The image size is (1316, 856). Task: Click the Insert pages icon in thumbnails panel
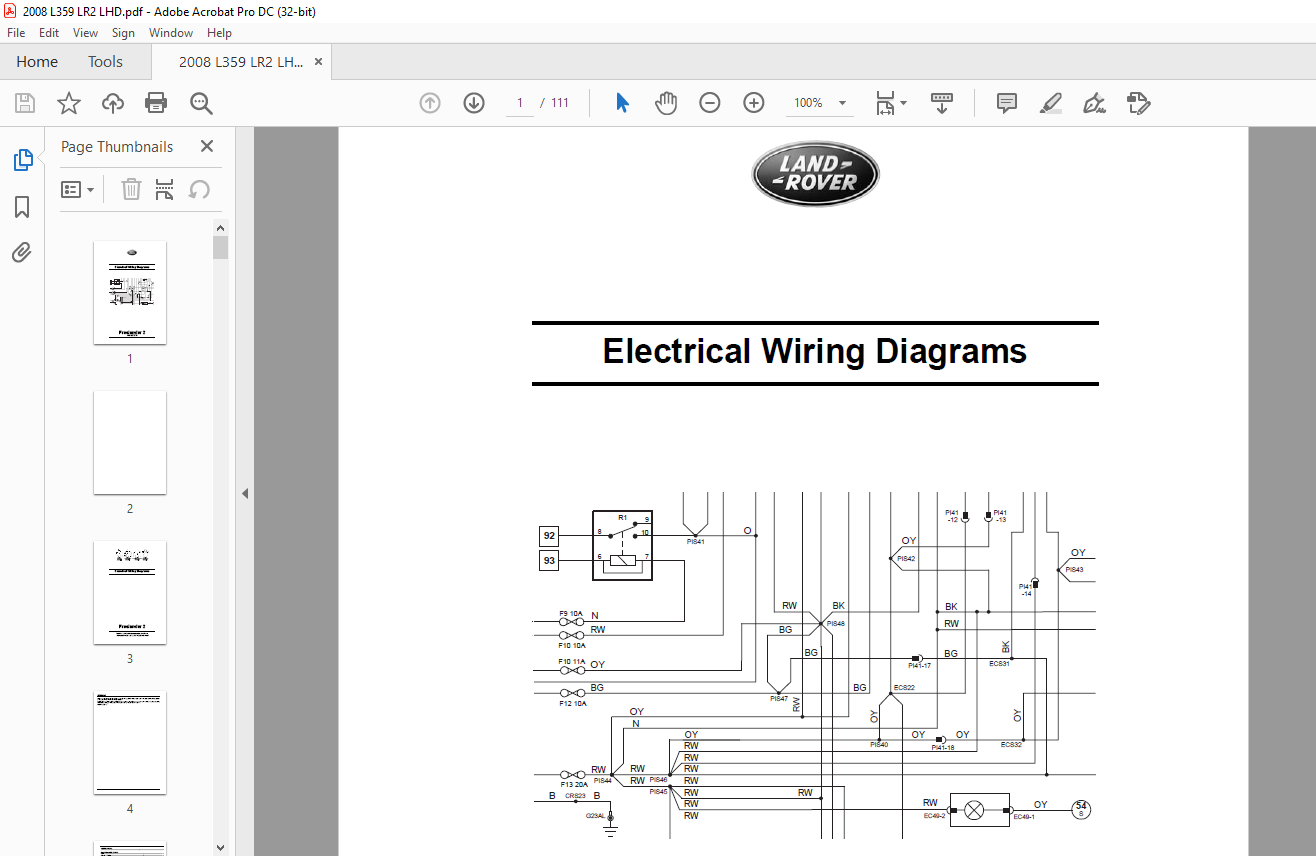point(165,189)
